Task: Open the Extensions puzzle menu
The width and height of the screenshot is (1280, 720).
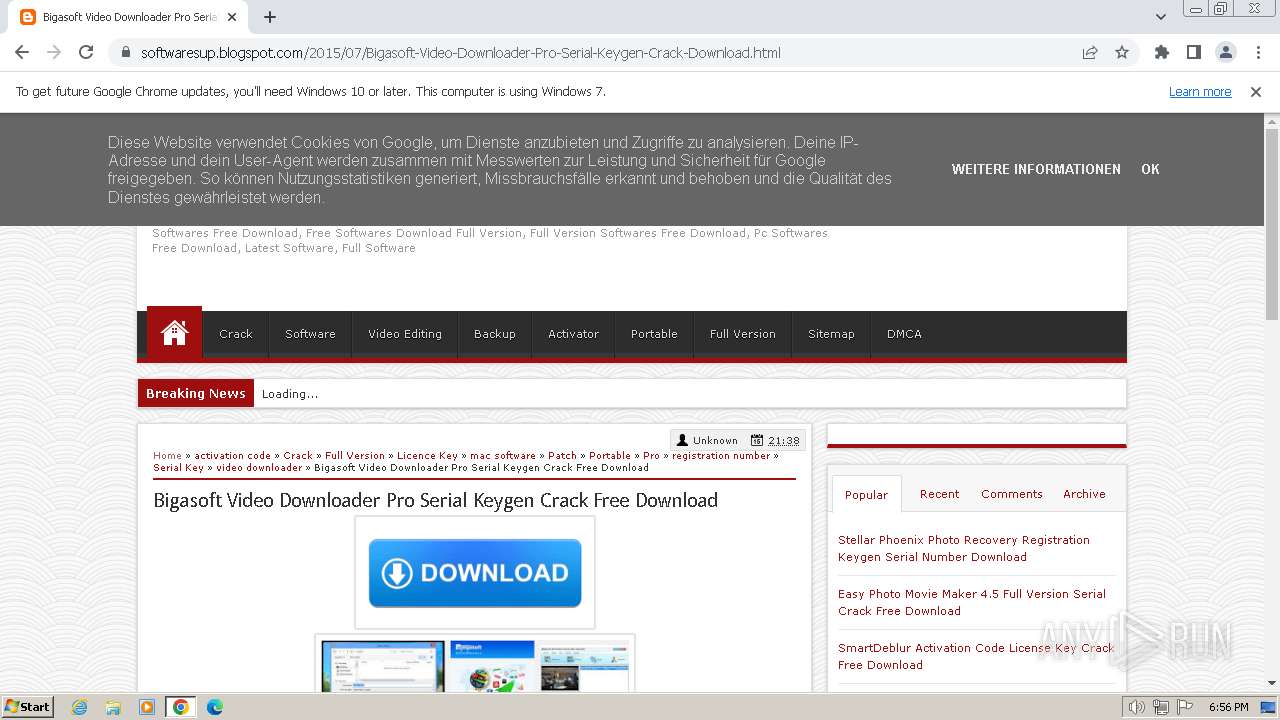Action: pos(1161,53)
